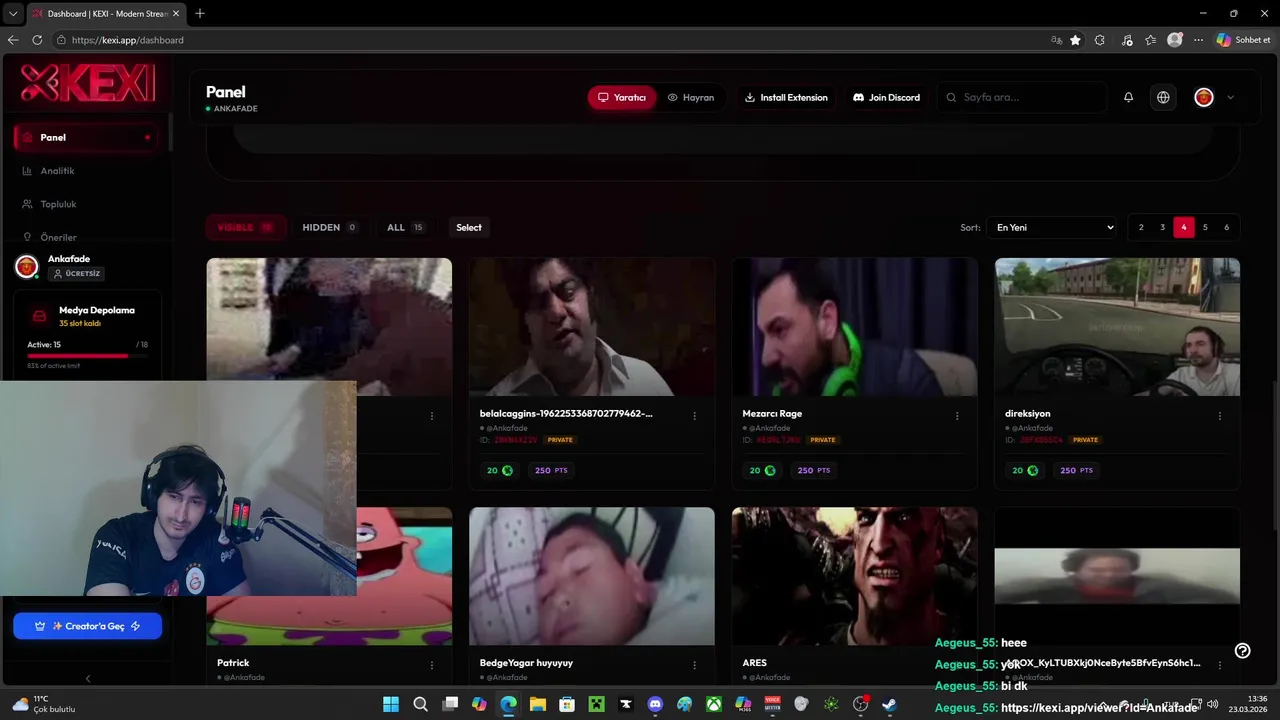Viewport: 1280px width, 720px height.
Task: Go to page 3 of media
Action: point(1162,227)
